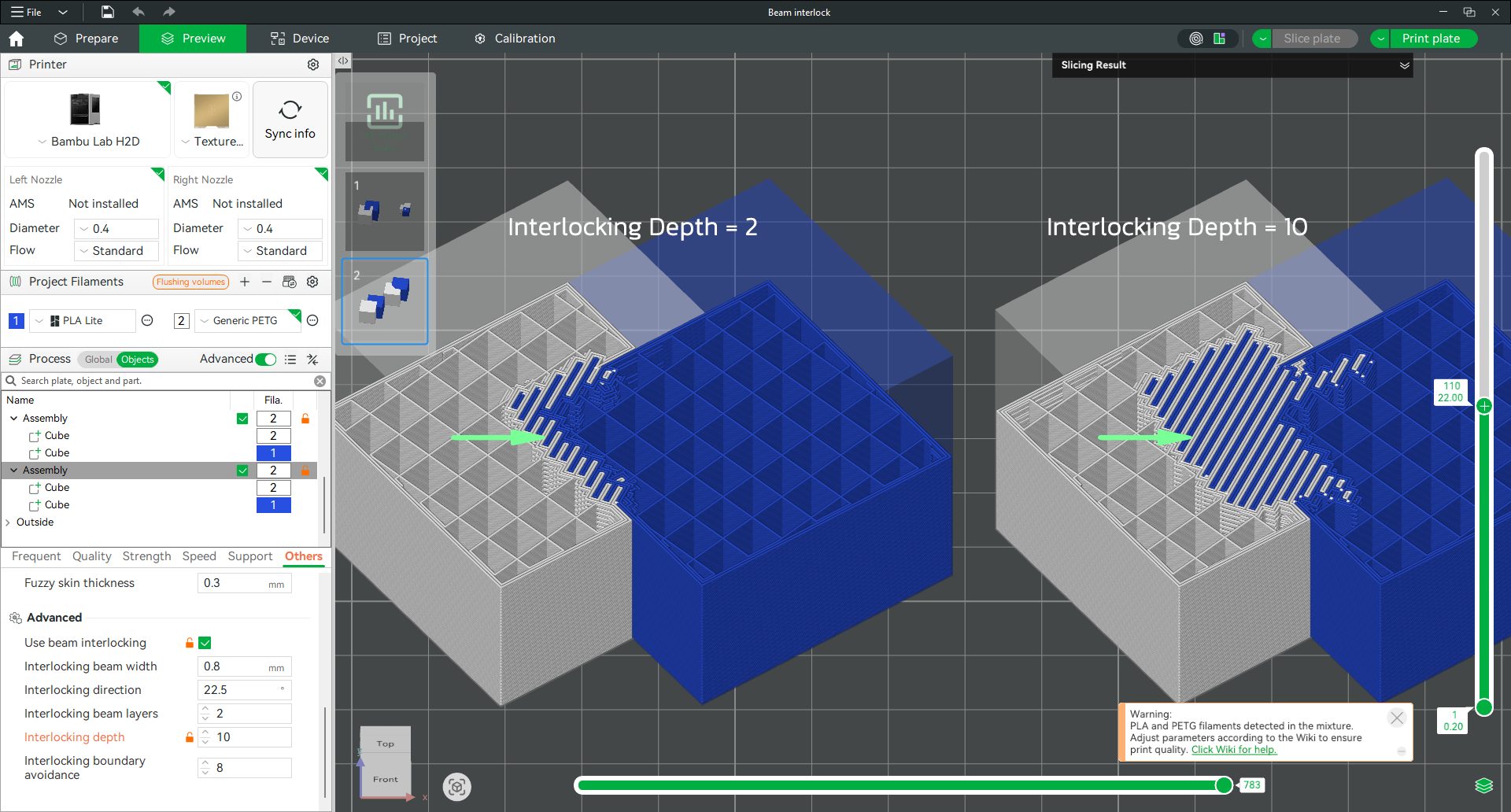The image size is (1511, 812).
Task: Open the layer view icon bottom right
Action: [1483, 785]
